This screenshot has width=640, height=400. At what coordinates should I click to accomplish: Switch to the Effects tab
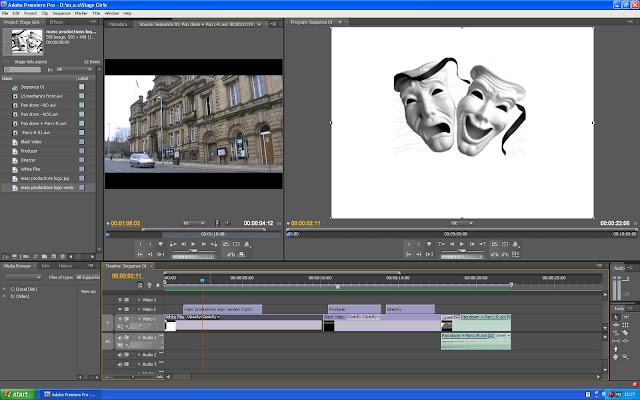(56, 22)
